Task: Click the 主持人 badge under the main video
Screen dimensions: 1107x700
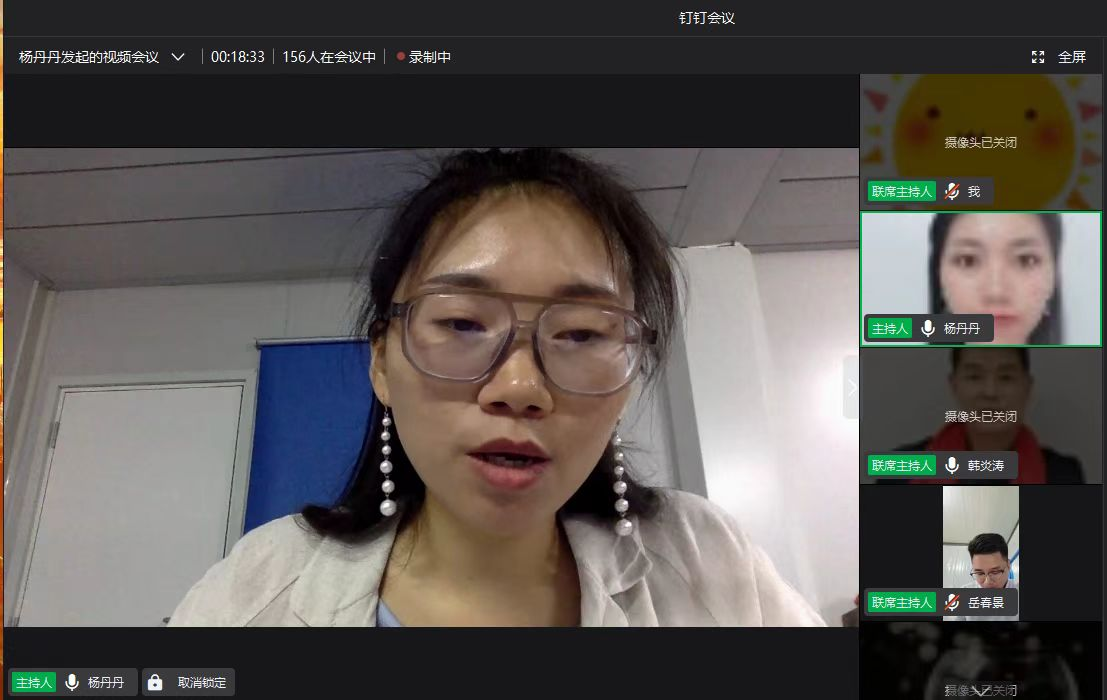Action: (x=36, y=683)
